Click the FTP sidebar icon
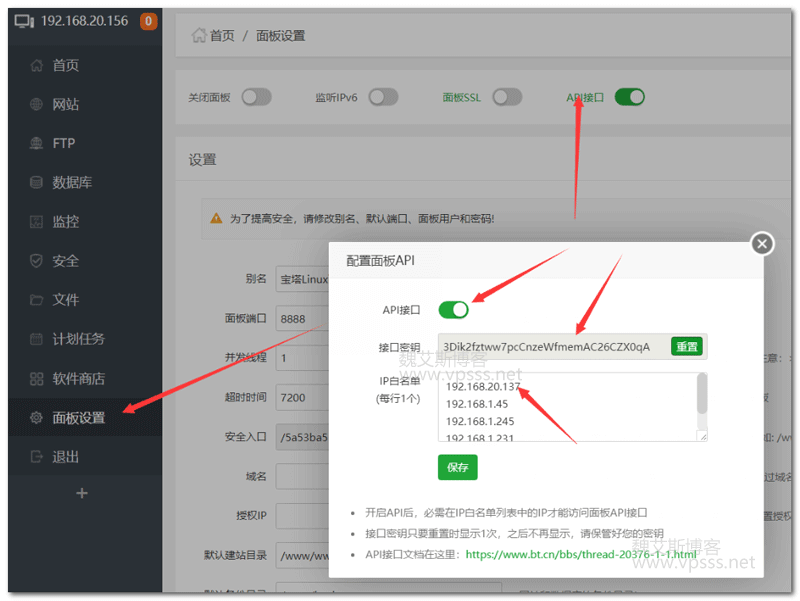 click(36, 143)
